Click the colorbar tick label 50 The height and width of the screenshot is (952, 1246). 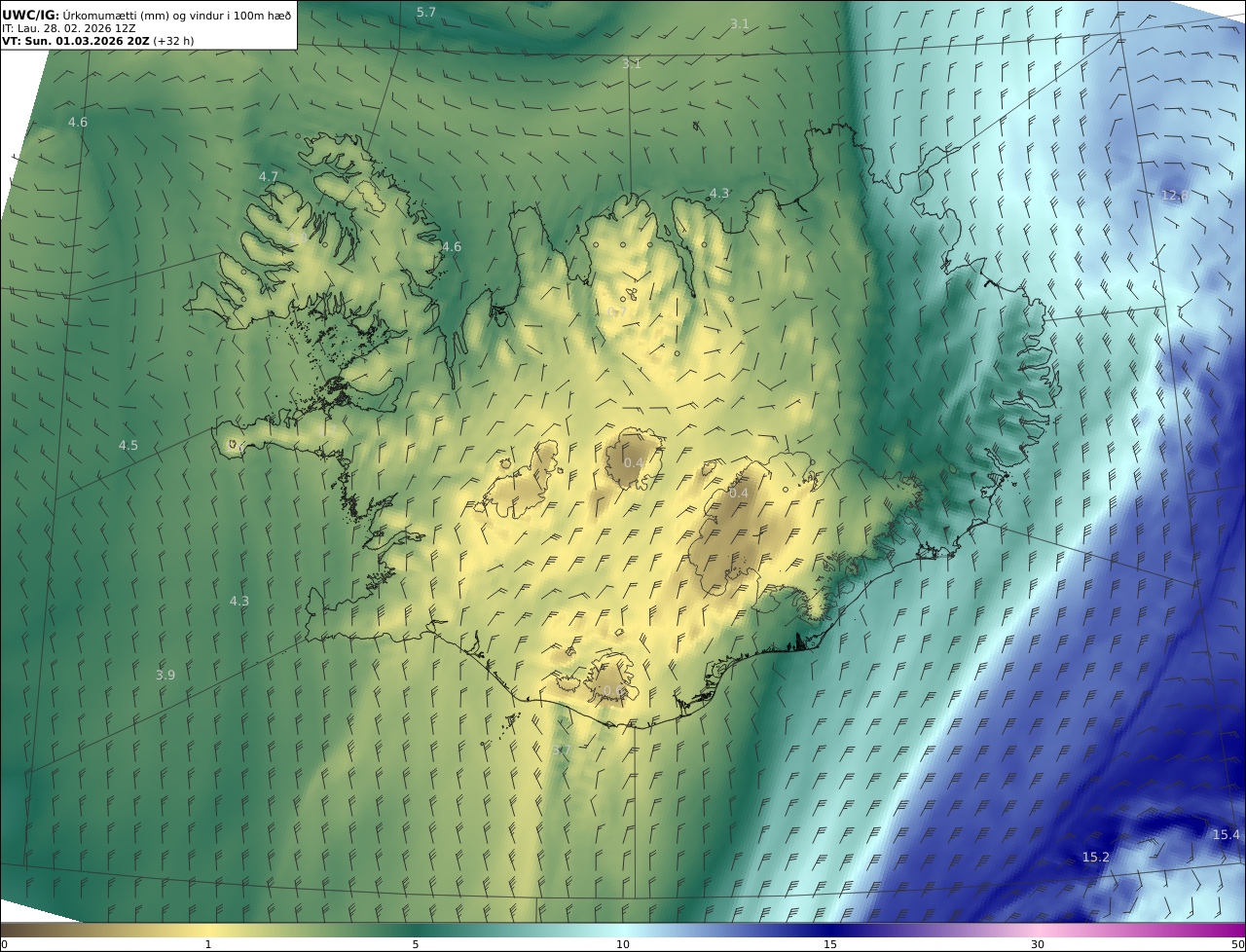[x=1237, y=944]
